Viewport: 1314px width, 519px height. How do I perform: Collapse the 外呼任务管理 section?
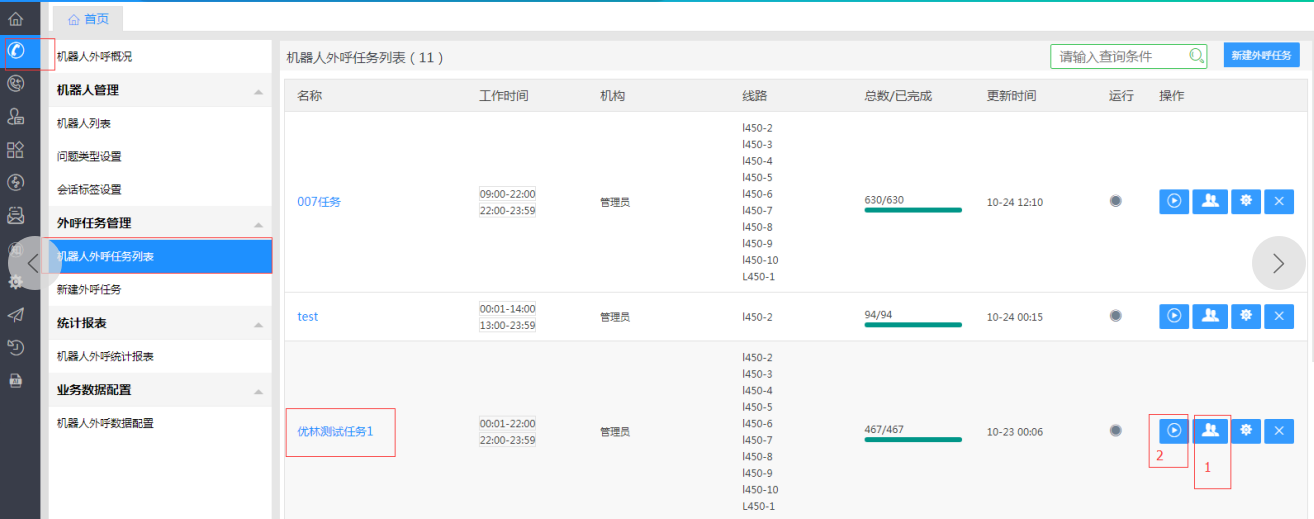259,224
